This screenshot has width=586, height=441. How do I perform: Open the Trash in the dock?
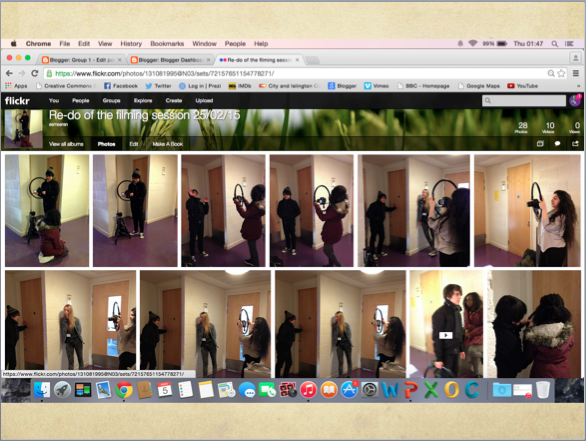pos(543,390)
